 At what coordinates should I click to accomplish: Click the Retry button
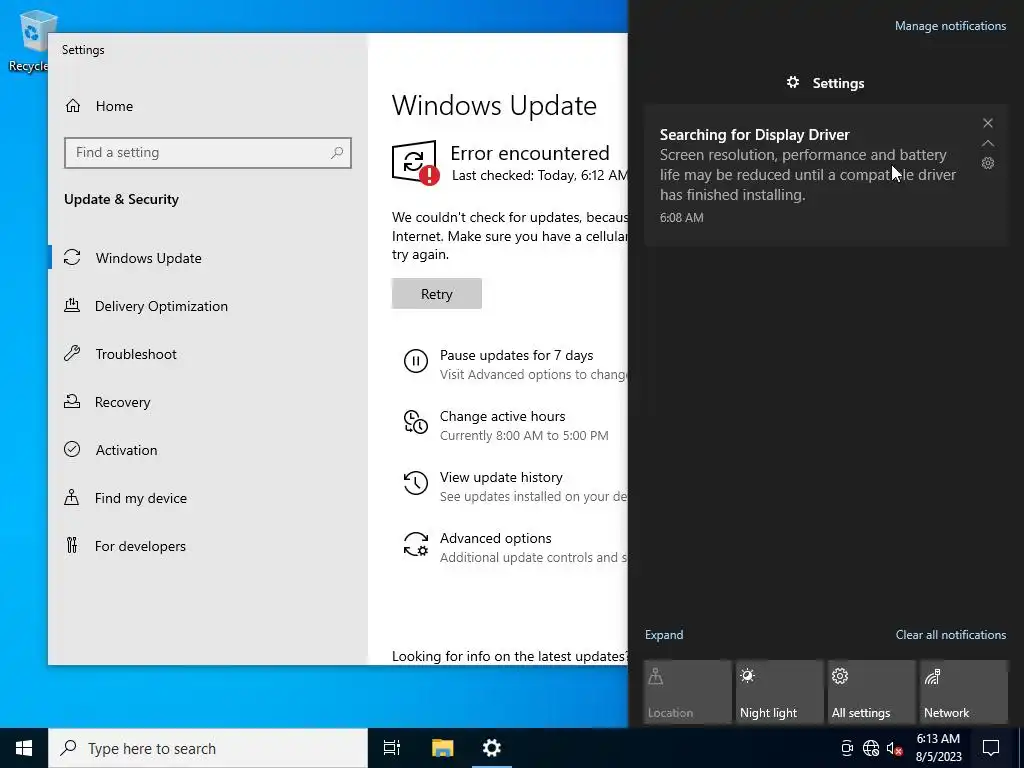pyautogui.click(x=436, y=294)
